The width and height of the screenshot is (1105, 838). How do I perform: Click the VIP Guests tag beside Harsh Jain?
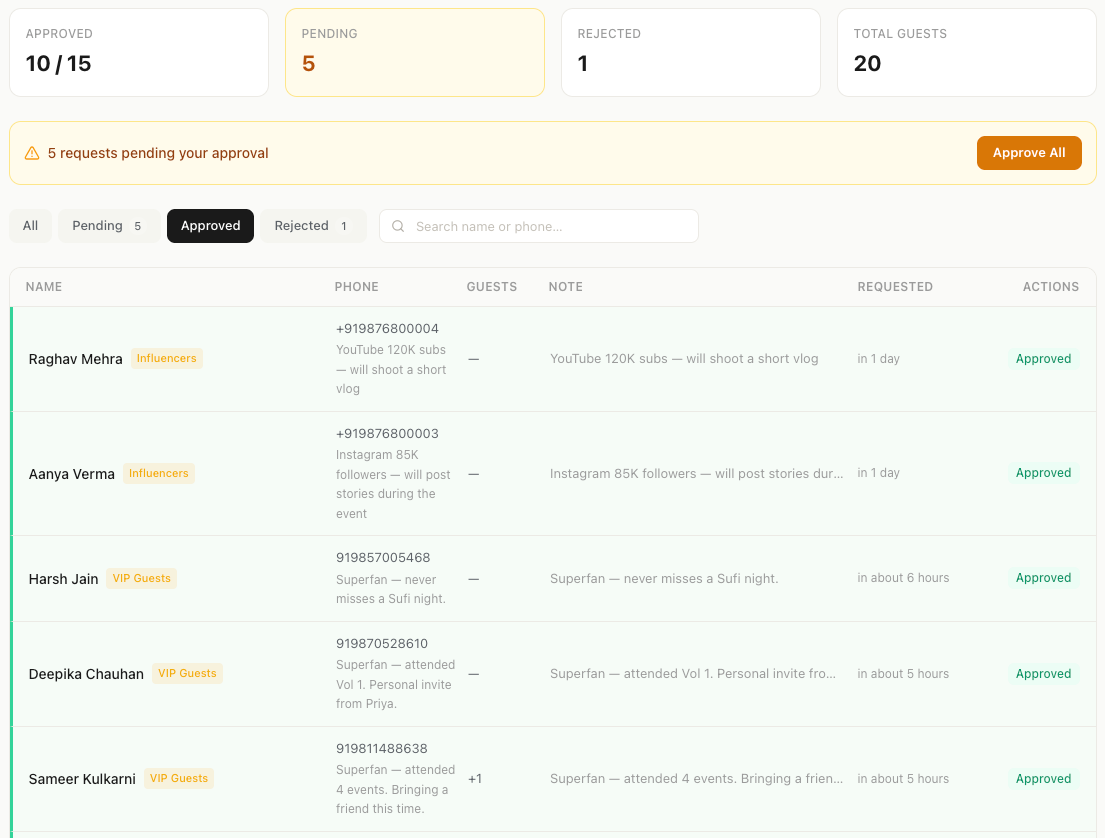(x=141, y=578)
